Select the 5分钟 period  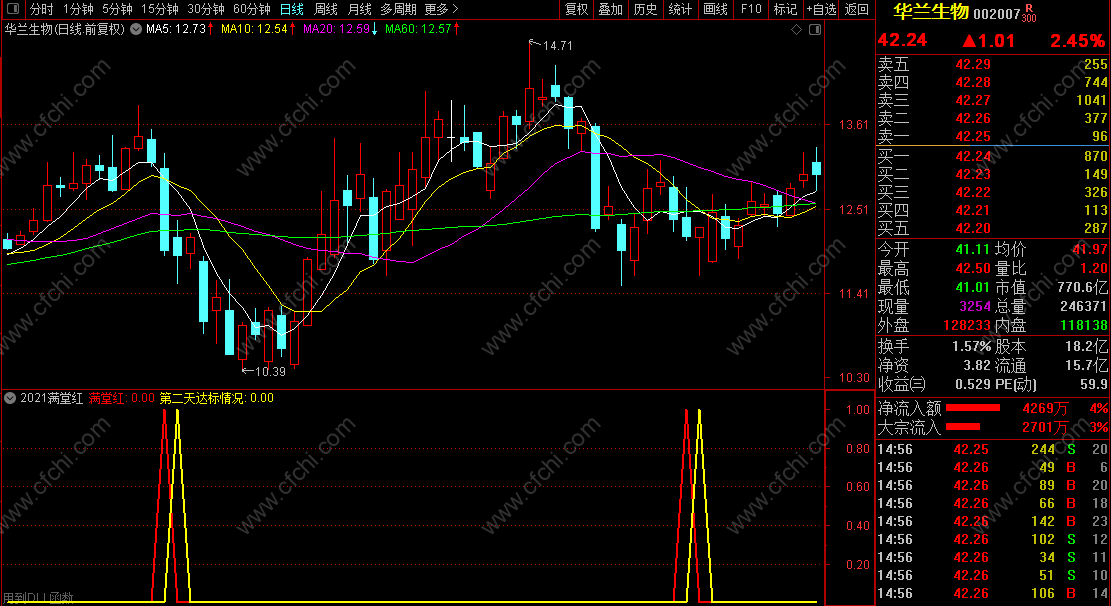coord(117,9)
